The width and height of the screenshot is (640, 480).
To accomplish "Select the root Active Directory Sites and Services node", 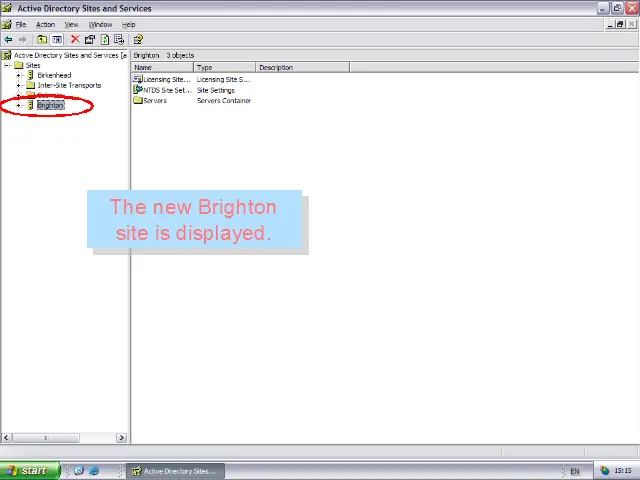I will coord(70,55).
